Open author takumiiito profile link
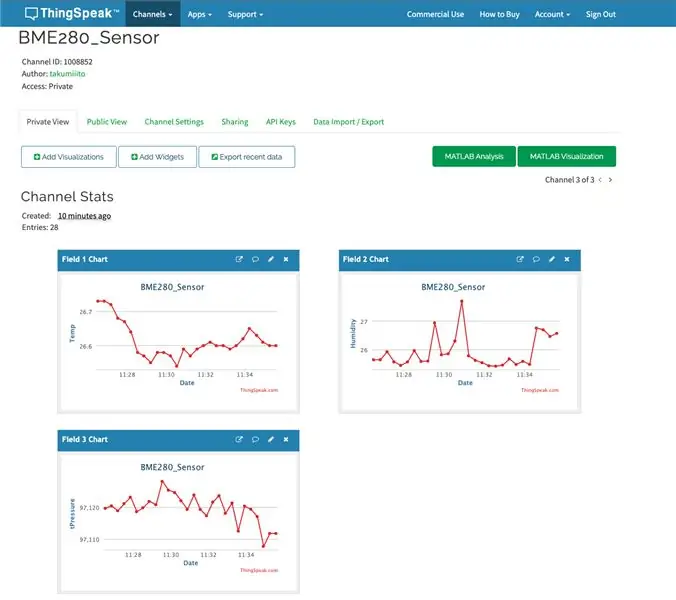Screen dimensions: 676x600 click(x=67, y=74)
